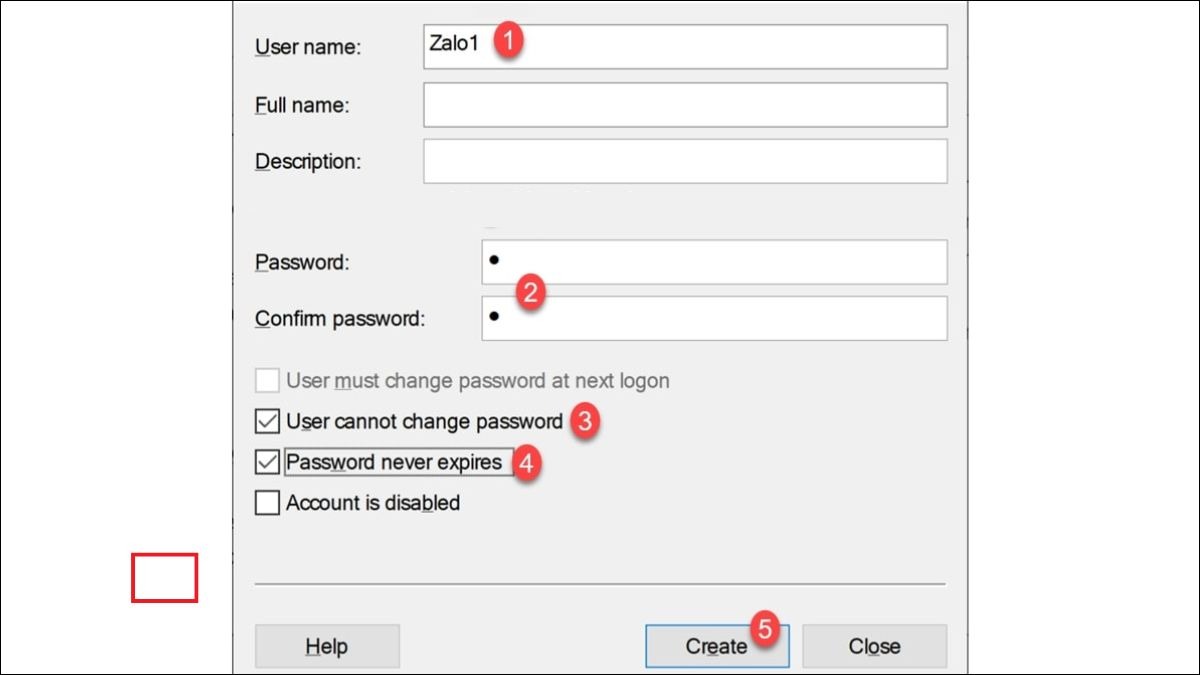The height and width of the screenshot is (675, 1200).
Task: Dismiss the dialog with the Close button
Action: [874, 646]
